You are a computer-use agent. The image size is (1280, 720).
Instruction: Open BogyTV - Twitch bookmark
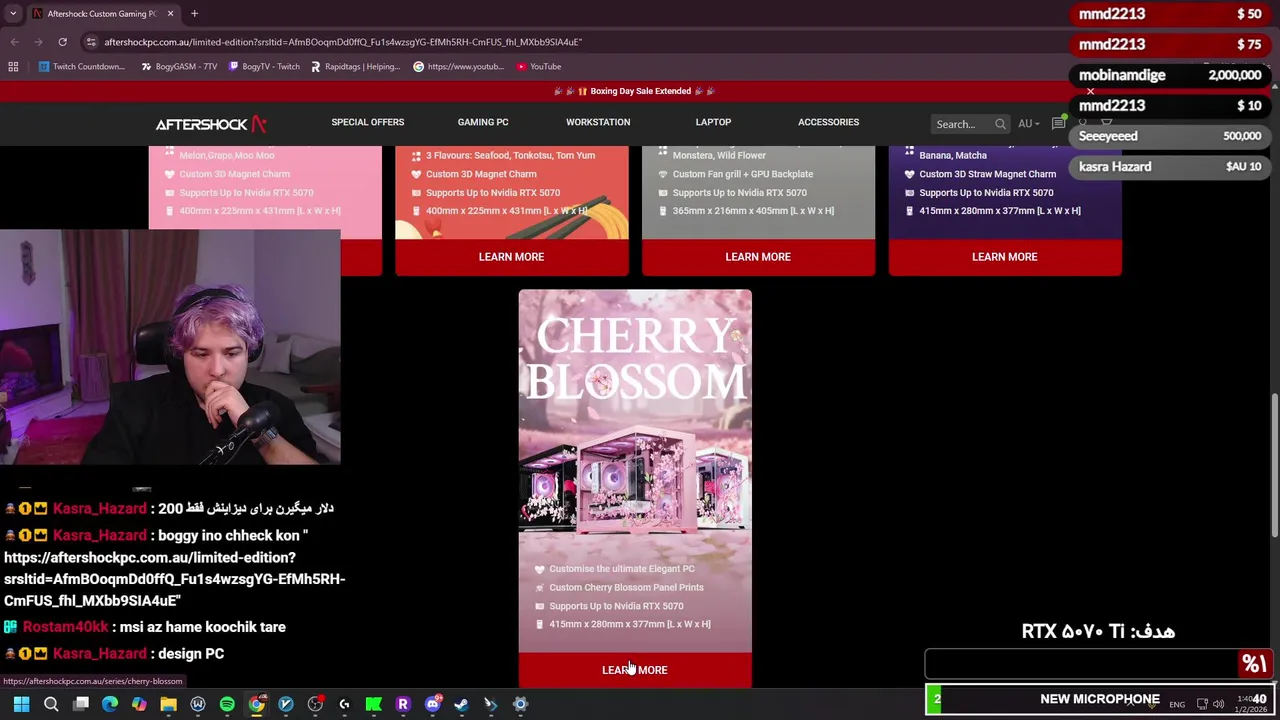point(264,66)
